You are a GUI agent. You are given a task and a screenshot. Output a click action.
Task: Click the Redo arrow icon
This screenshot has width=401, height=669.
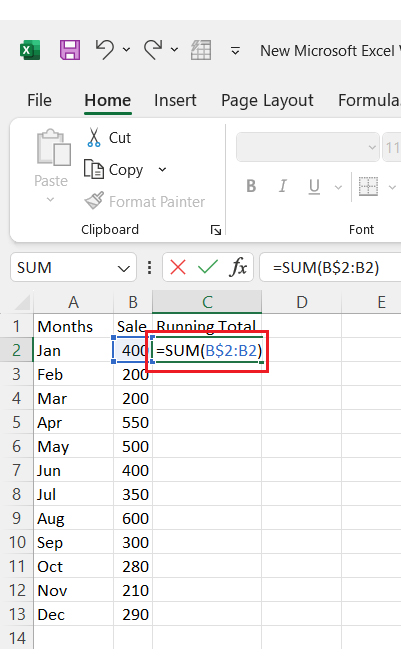[x=153, y=49]
